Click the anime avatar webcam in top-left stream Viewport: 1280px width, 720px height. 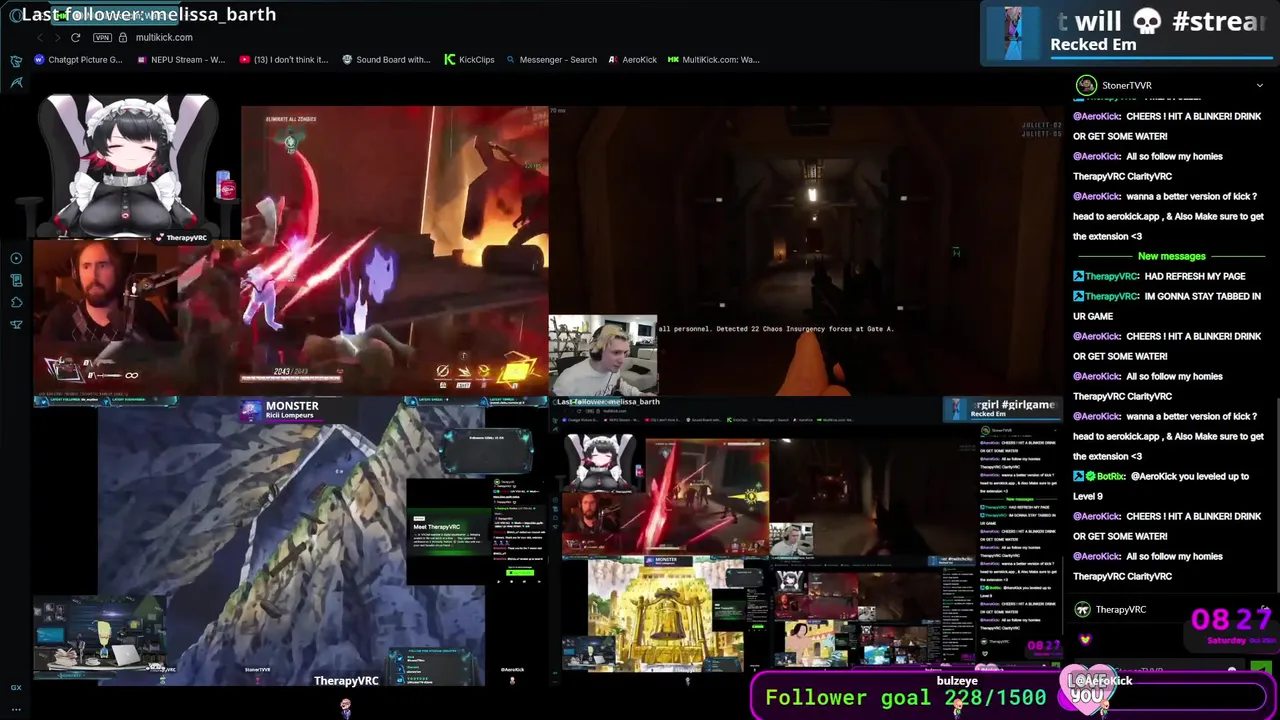pyautogui.click(x=127, y=167)
